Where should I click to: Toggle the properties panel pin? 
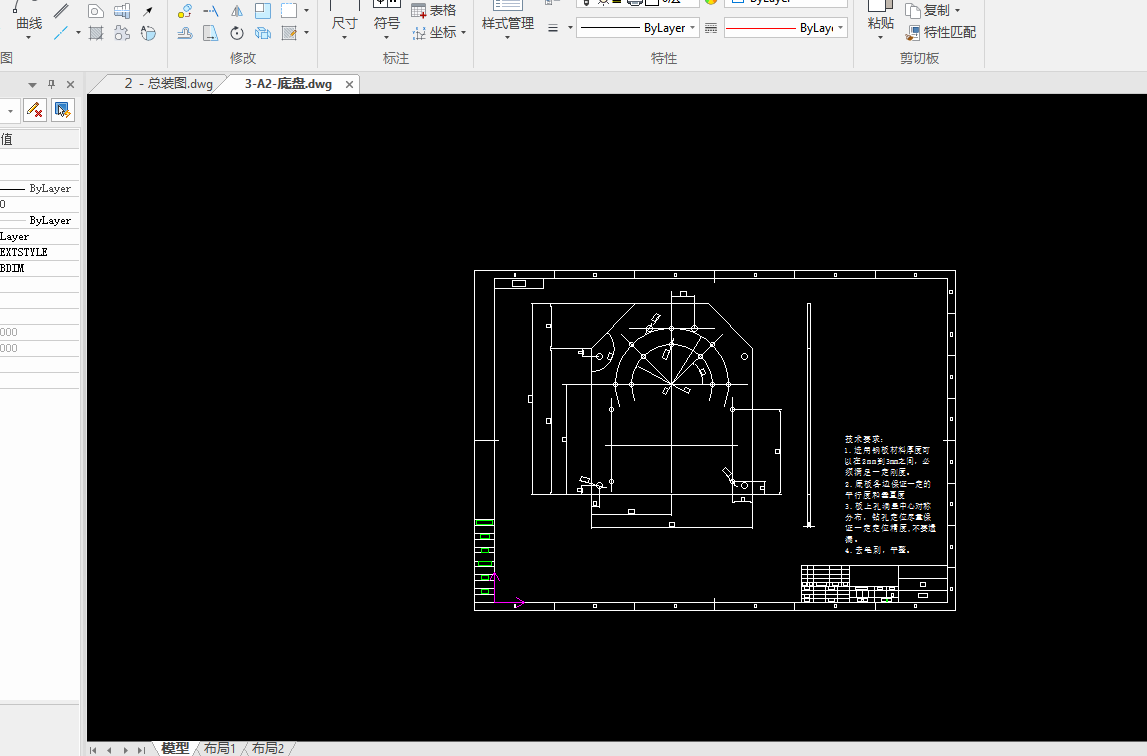pyautogui.click(x=51, y=84)
